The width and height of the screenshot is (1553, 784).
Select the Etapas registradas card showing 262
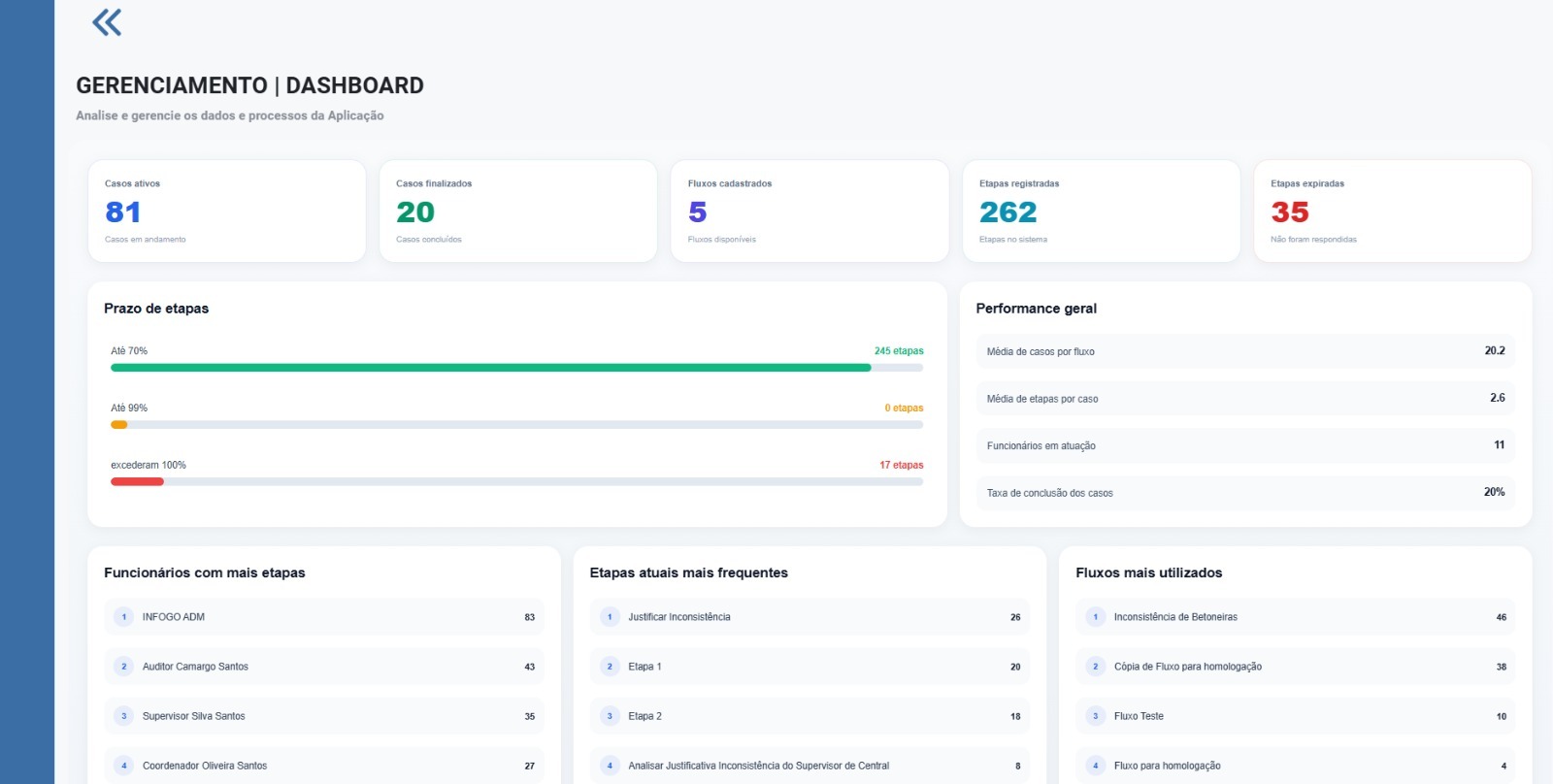pos(1102,212)
